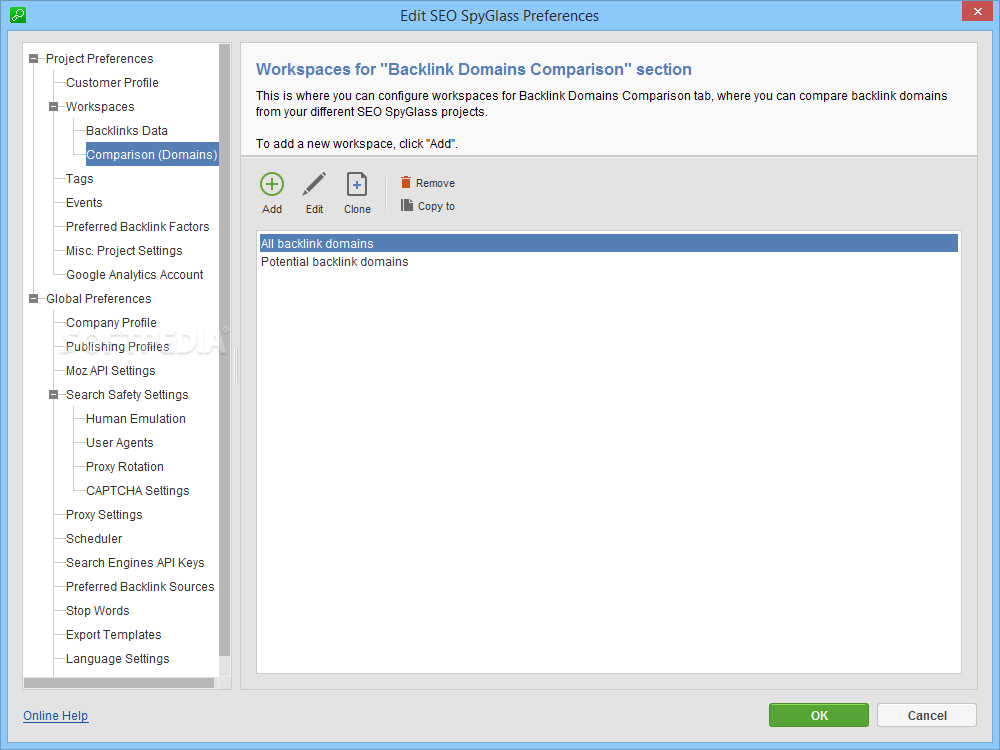Open Preferred Backlink Sources
Image resolution: width=1000 pixels, height=750 pixels.
point(140,587)
